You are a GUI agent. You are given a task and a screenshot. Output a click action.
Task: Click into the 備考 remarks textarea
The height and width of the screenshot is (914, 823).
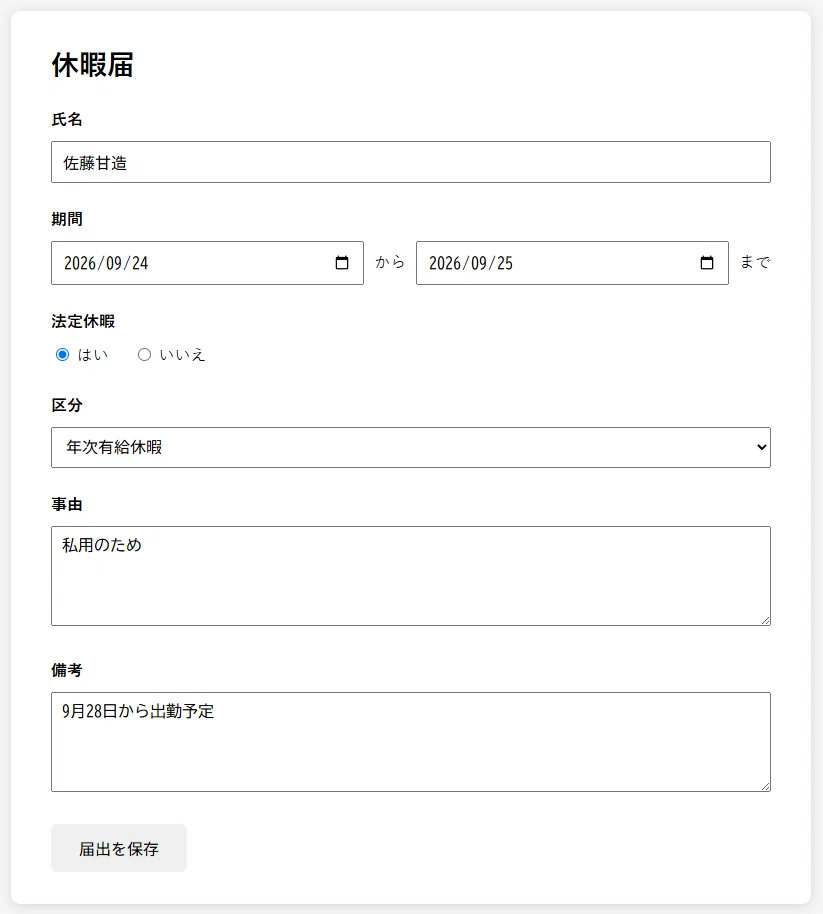[x=411, y=742]
